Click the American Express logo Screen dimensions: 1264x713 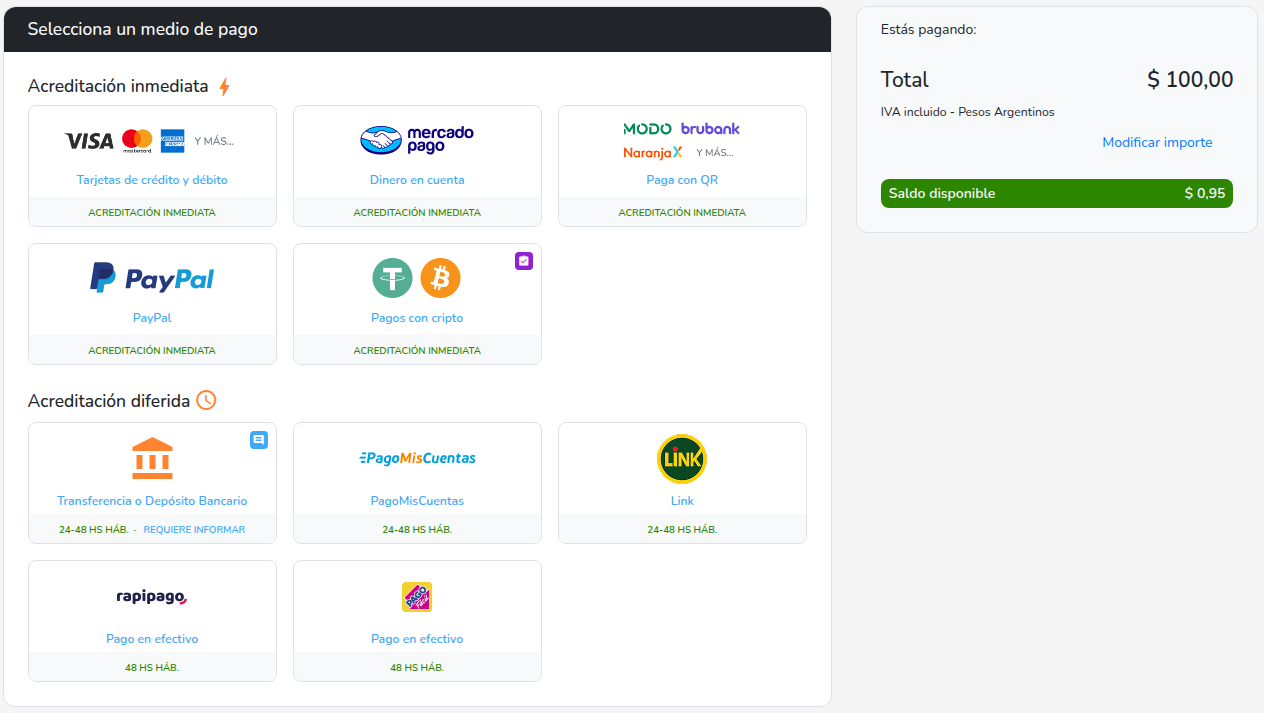click(172, 141)
